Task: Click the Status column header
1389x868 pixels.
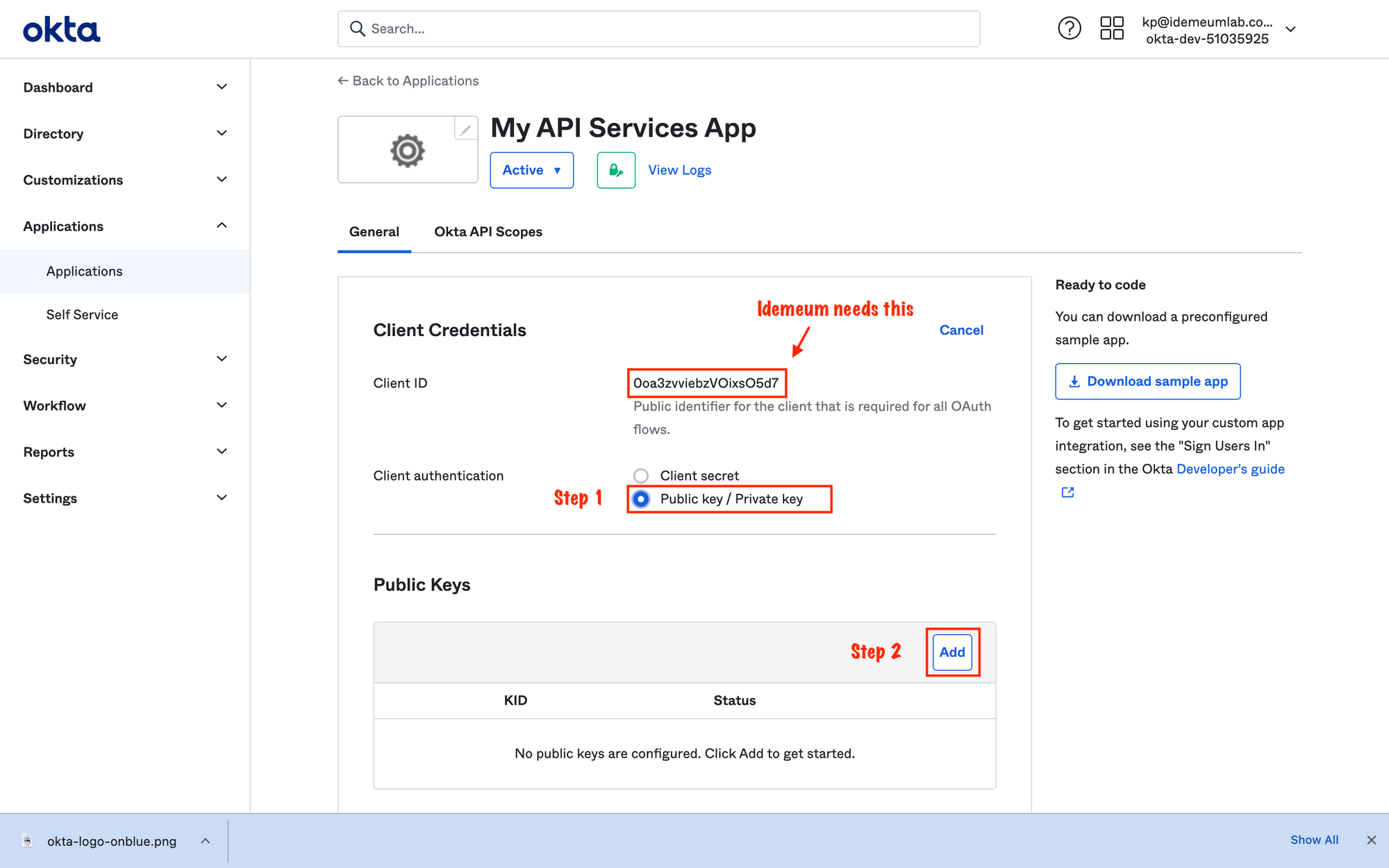Action: pos(735,701)
